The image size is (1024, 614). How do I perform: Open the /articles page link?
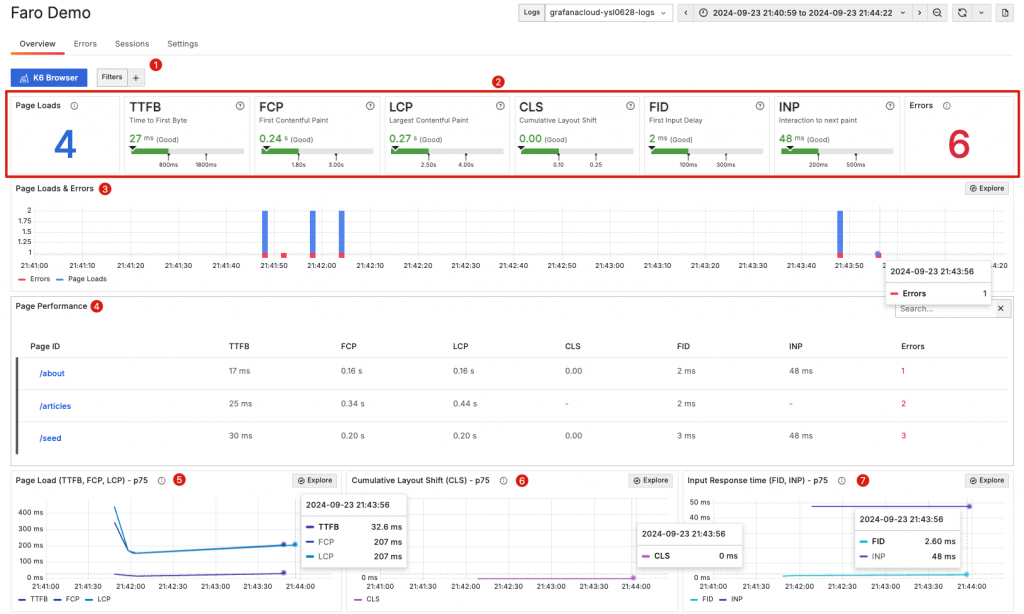point(55,406)
